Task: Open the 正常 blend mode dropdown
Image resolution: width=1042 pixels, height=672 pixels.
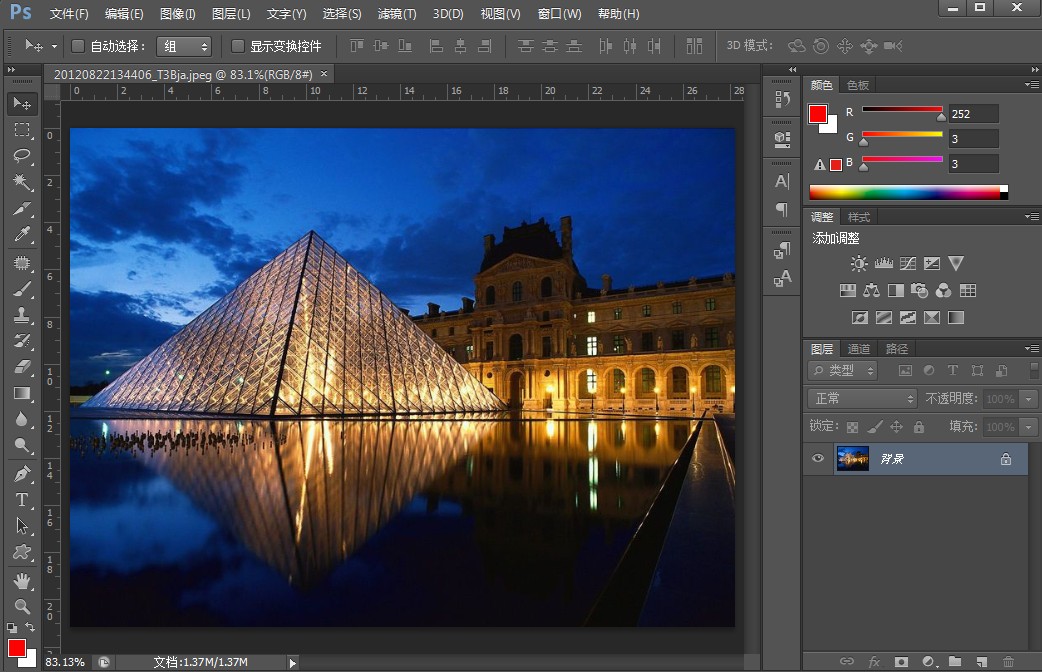Action: [863, 398]
